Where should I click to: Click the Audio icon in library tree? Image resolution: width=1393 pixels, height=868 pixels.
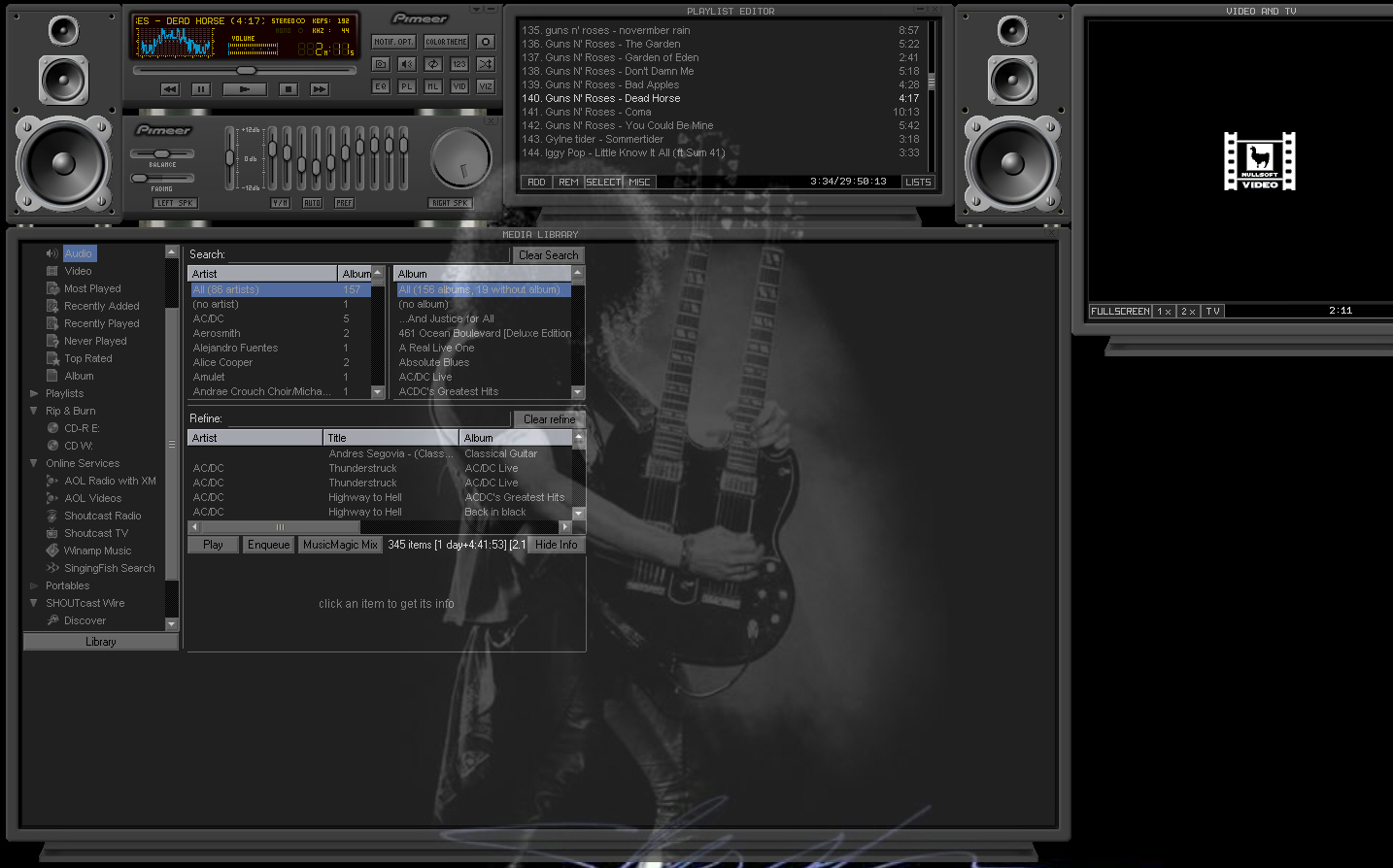pos(52,253)
